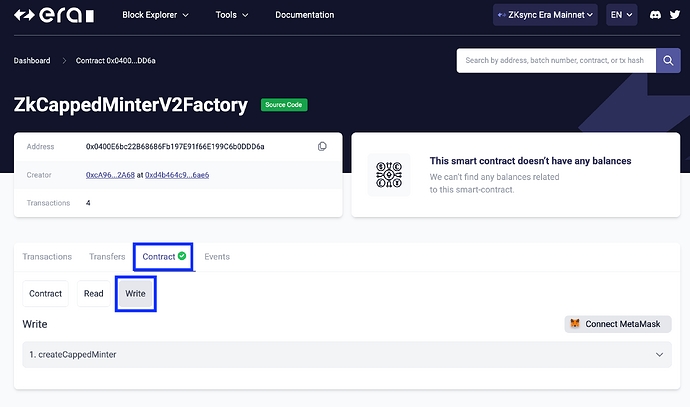Click the no-balances illustration icon
690x407 pixels.
[x=389, y=174]
